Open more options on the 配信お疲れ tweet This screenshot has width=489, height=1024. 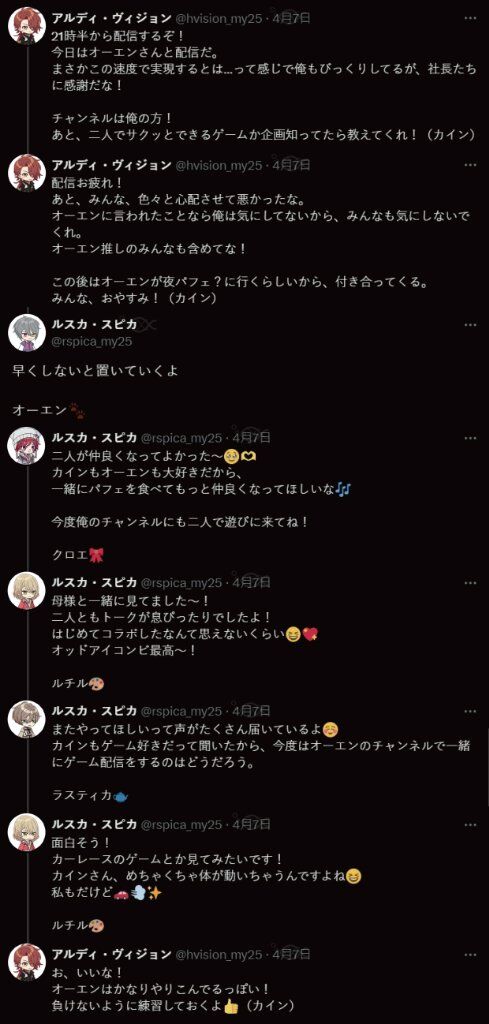click(470, 165)
